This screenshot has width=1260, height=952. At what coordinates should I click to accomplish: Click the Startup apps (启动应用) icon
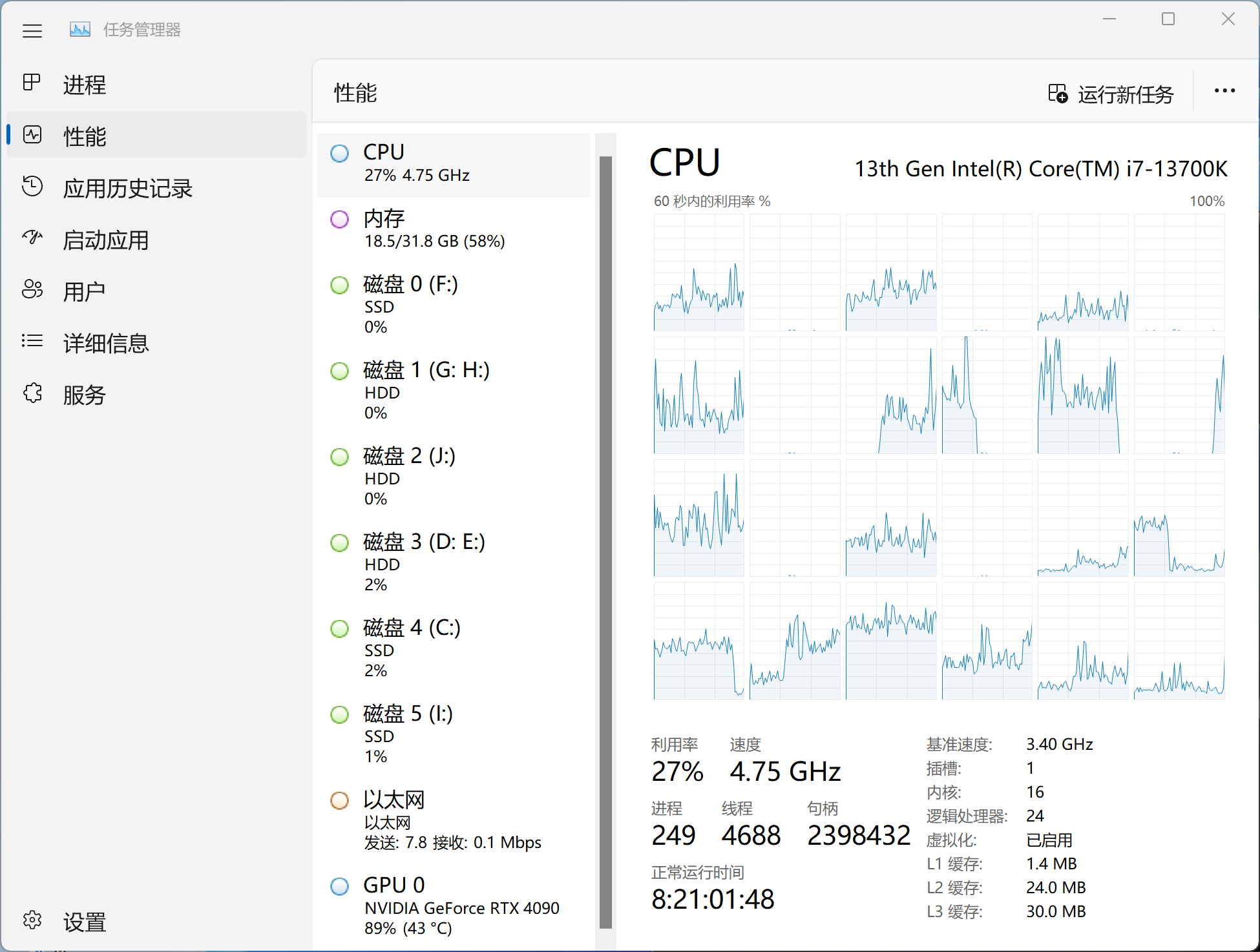point(32,238)
